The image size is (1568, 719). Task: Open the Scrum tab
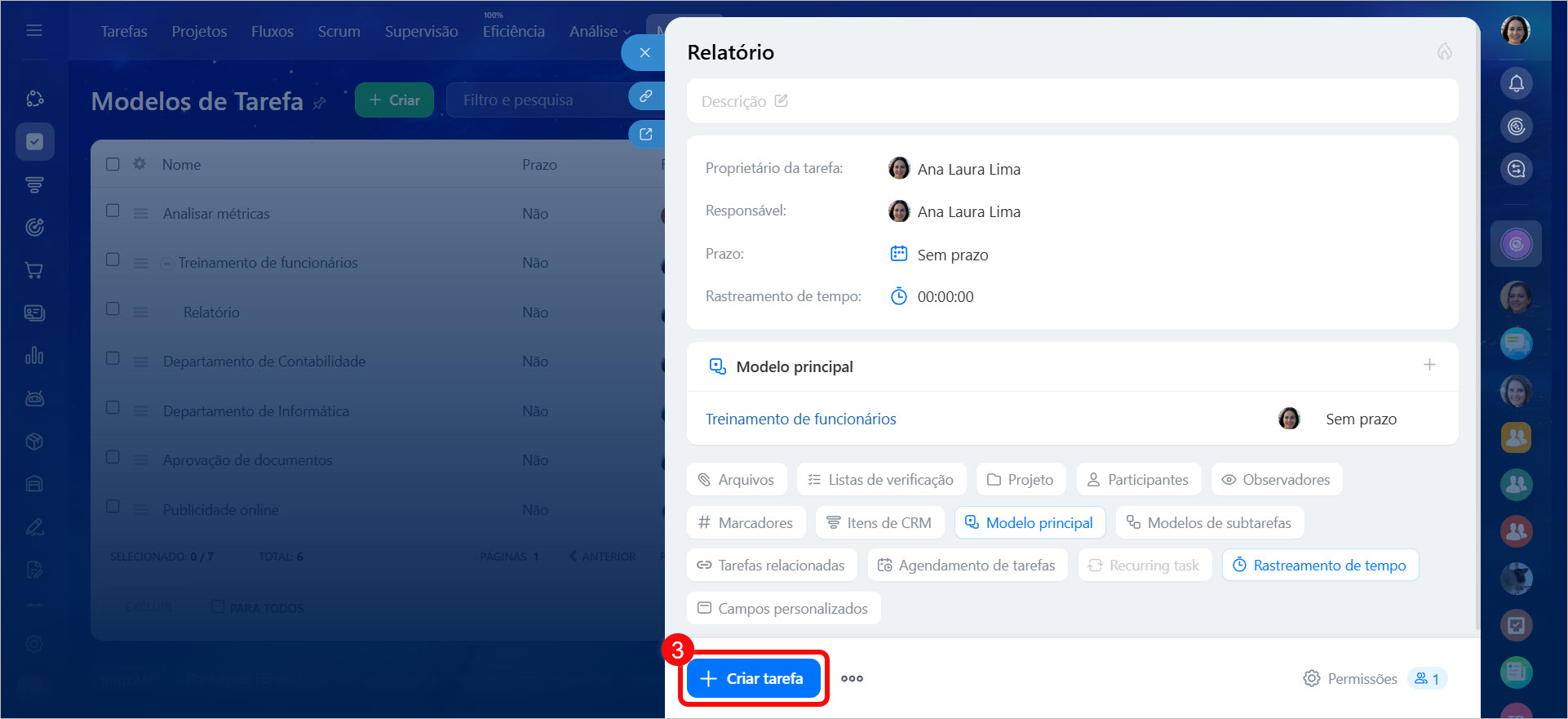[x=339, y=32]
